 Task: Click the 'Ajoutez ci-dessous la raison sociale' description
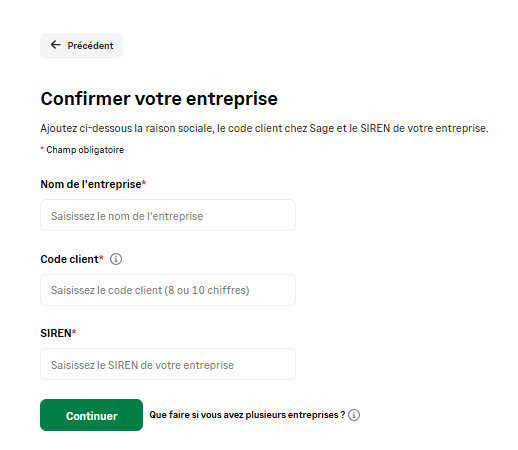[264, 128]
